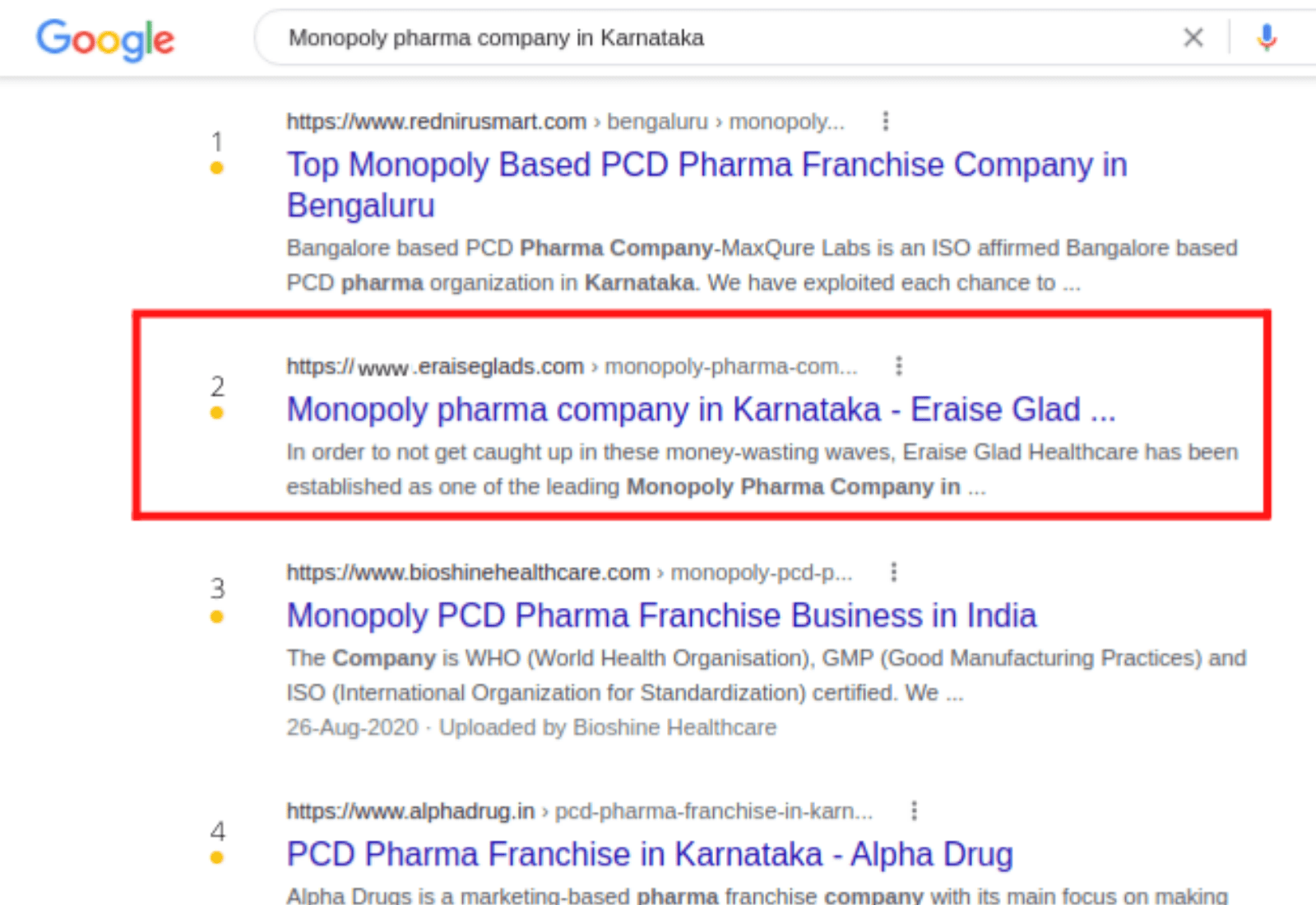Click the yellow dot beside result 1
This screenshot has height=905, width=1316.
[x=216, y=168]
